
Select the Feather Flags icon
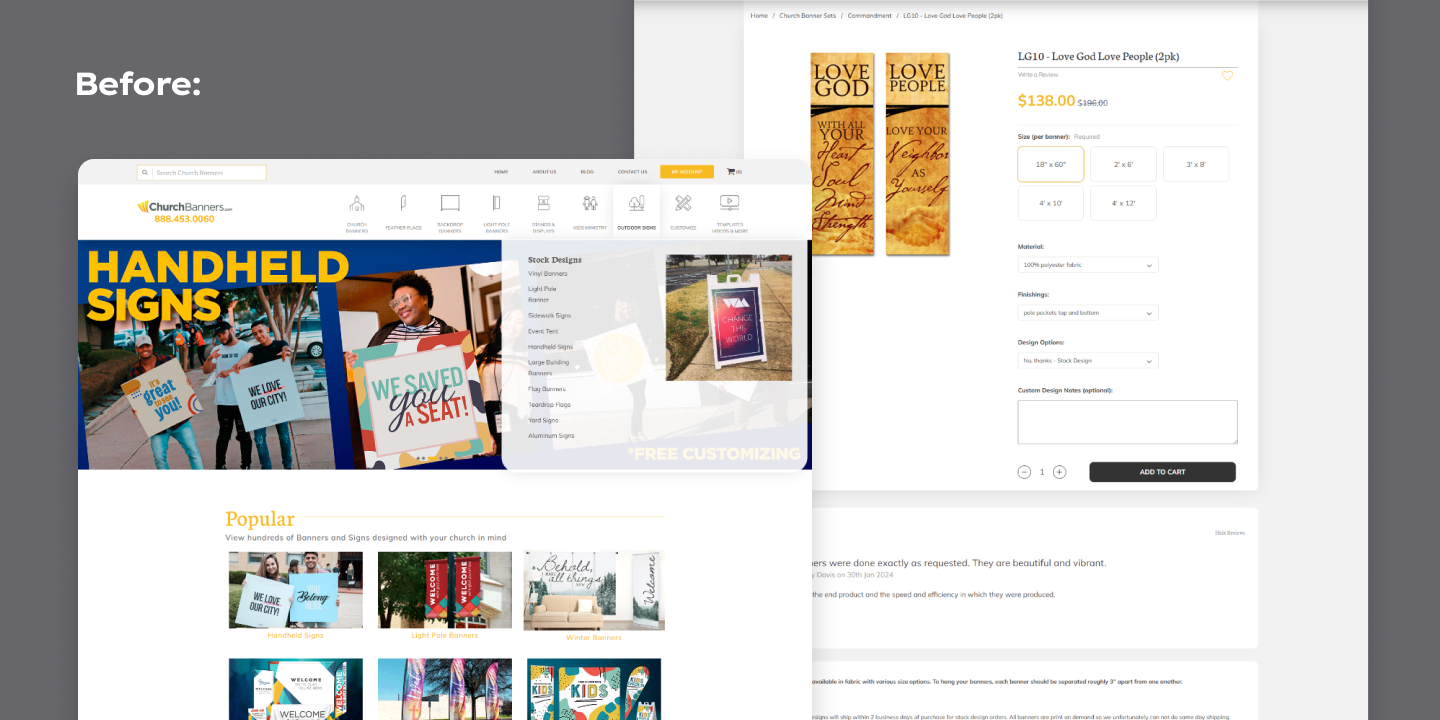(x=403, y=204)
